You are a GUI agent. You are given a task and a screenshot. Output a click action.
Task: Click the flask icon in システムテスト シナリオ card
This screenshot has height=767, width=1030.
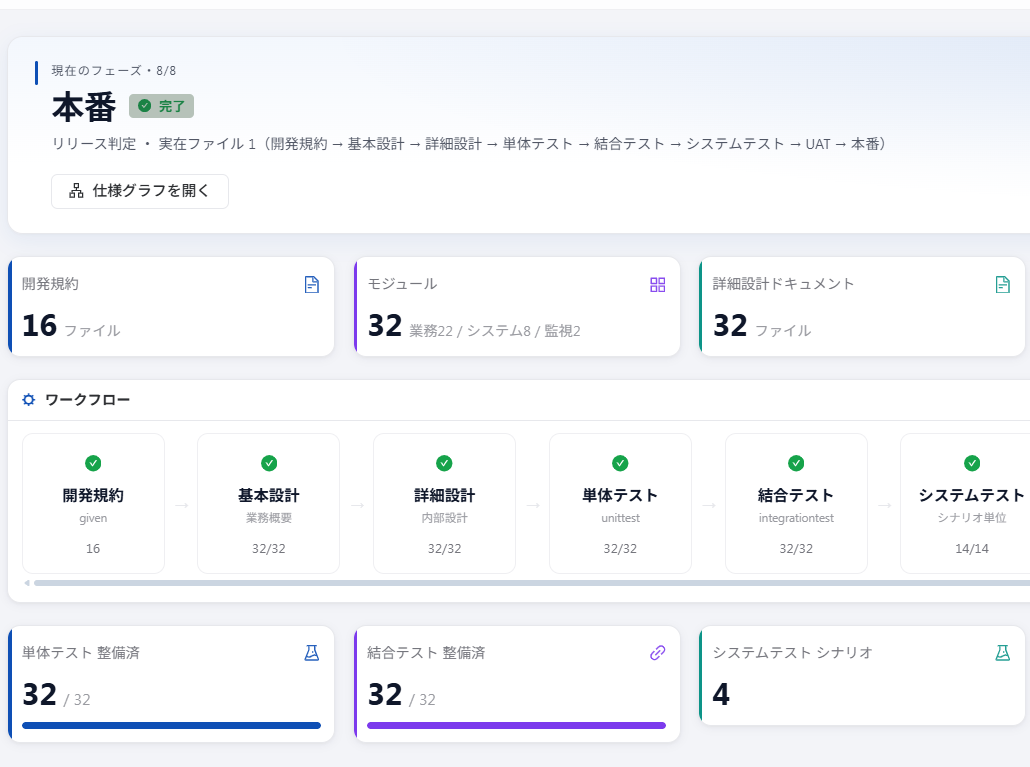[x=1002, y=653]
